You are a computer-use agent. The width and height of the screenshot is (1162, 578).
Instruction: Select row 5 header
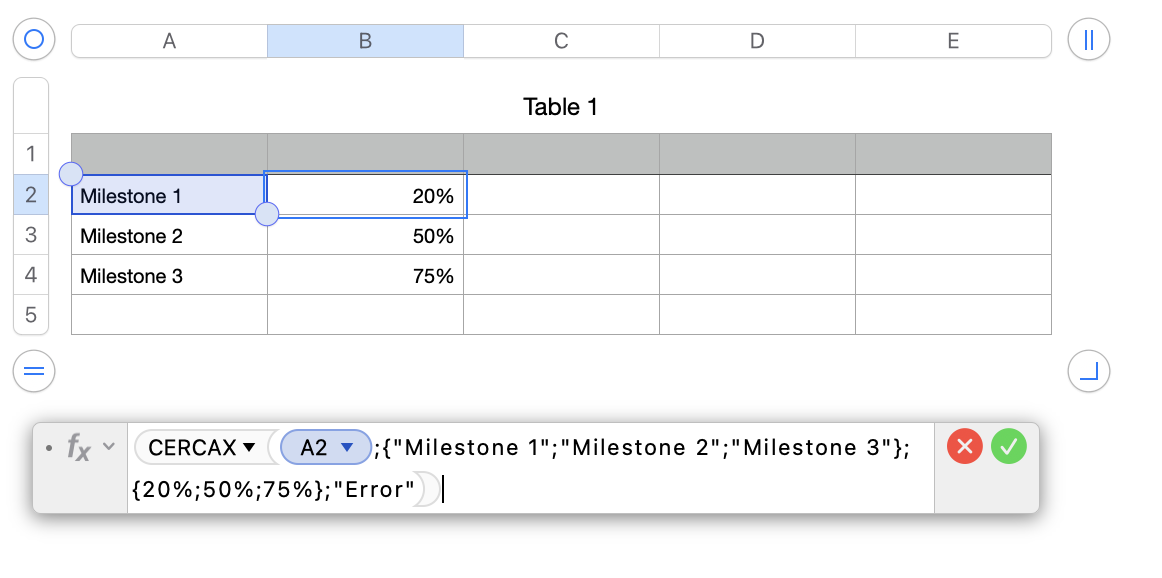pyautogui.click(x=30, y=315)
